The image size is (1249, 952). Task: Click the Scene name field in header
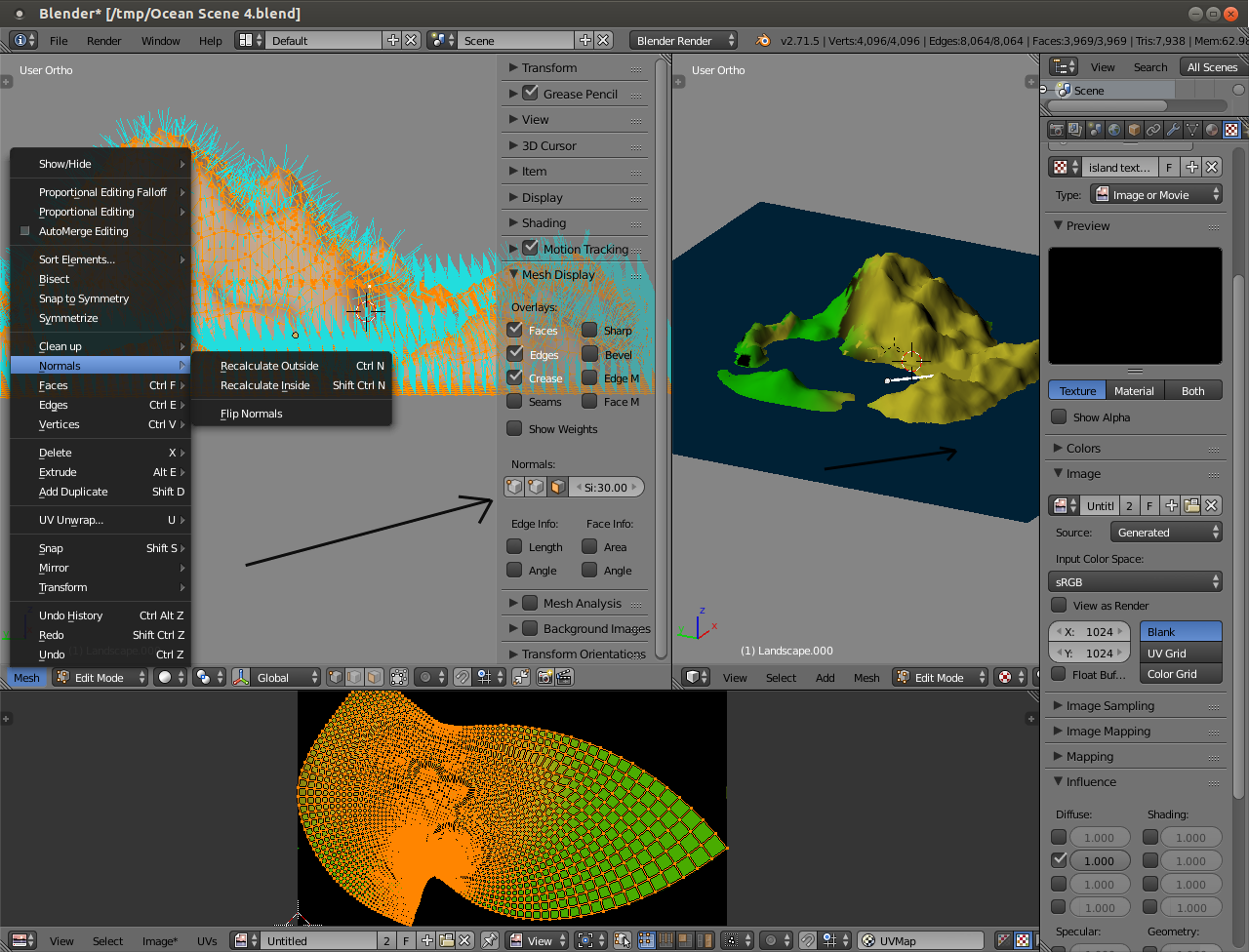pyautogui.click(x=516, y=40)
